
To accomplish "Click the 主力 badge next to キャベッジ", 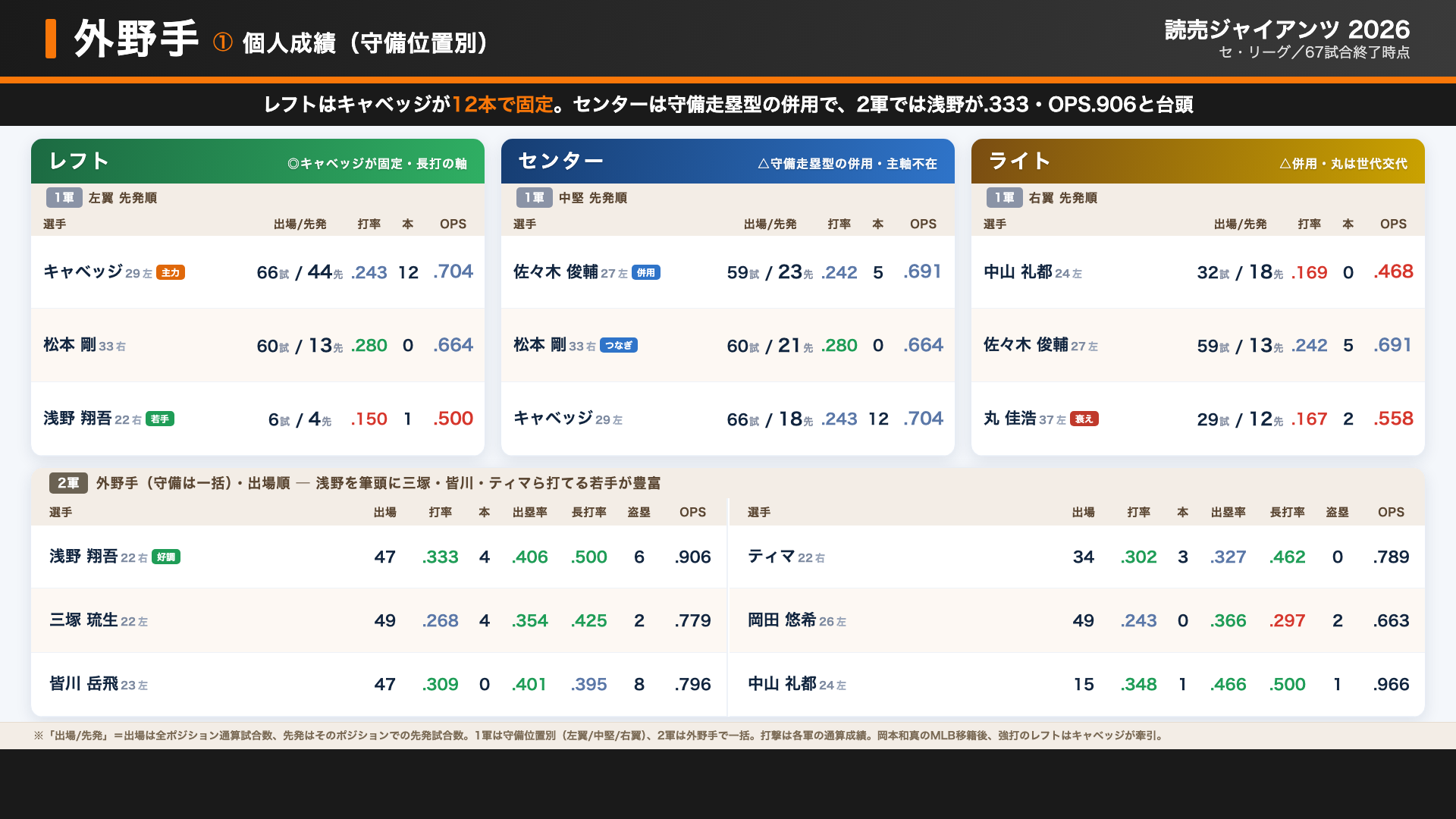I will pyautogui.click(x=171, y=273).
